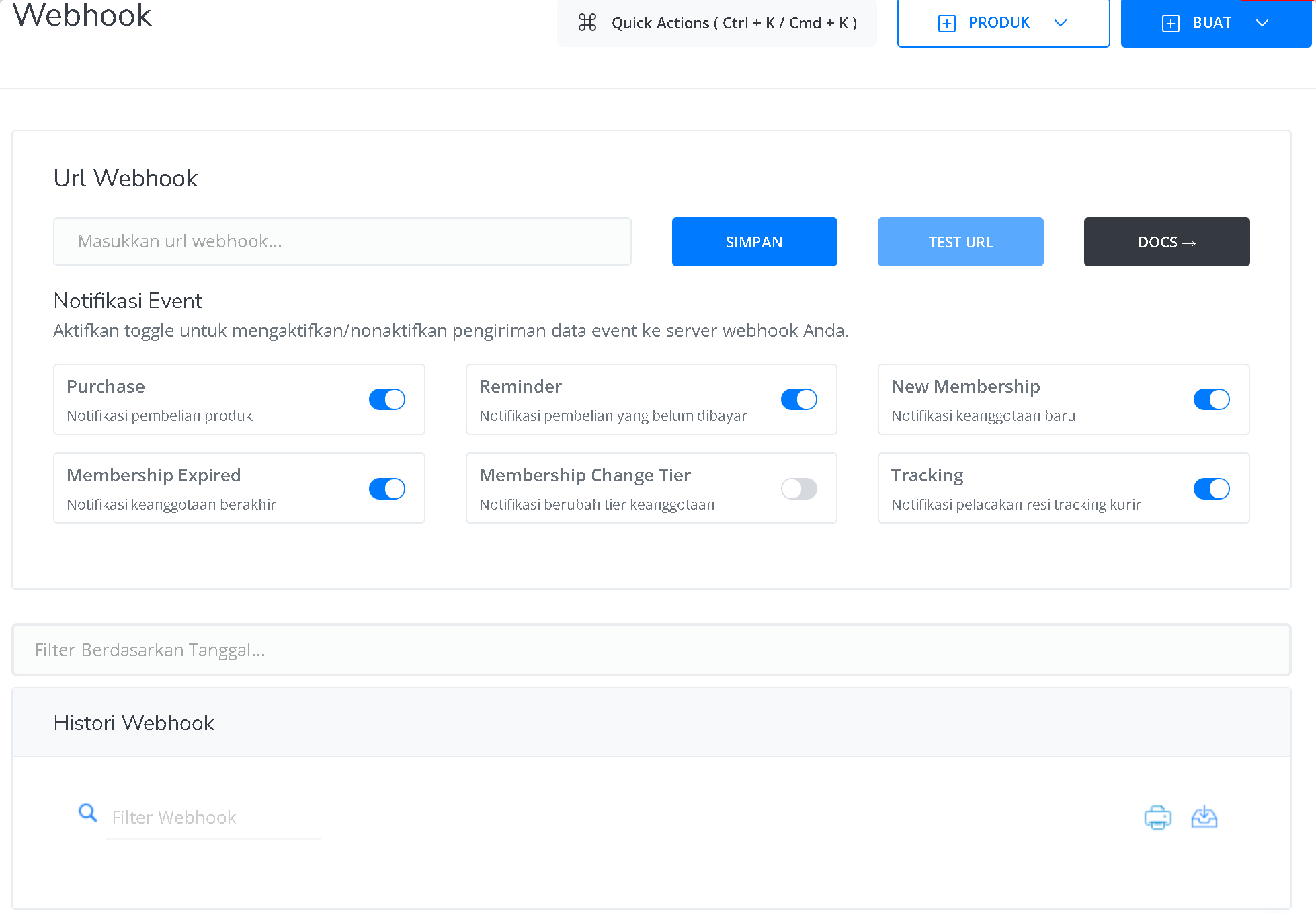Click the 'Url Webhook' heading

point(126,178)
